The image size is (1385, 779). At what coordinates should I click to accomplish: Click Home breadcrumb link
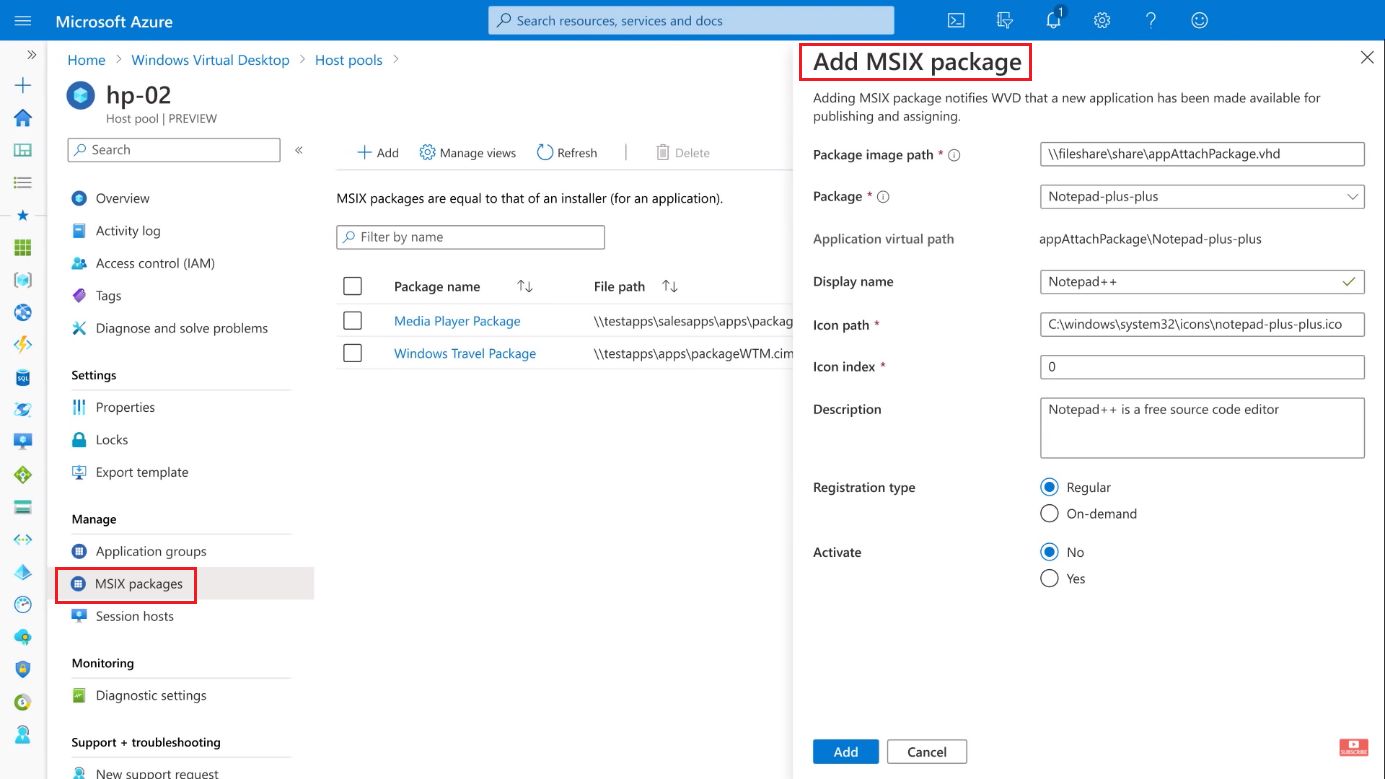coord(86,60)
